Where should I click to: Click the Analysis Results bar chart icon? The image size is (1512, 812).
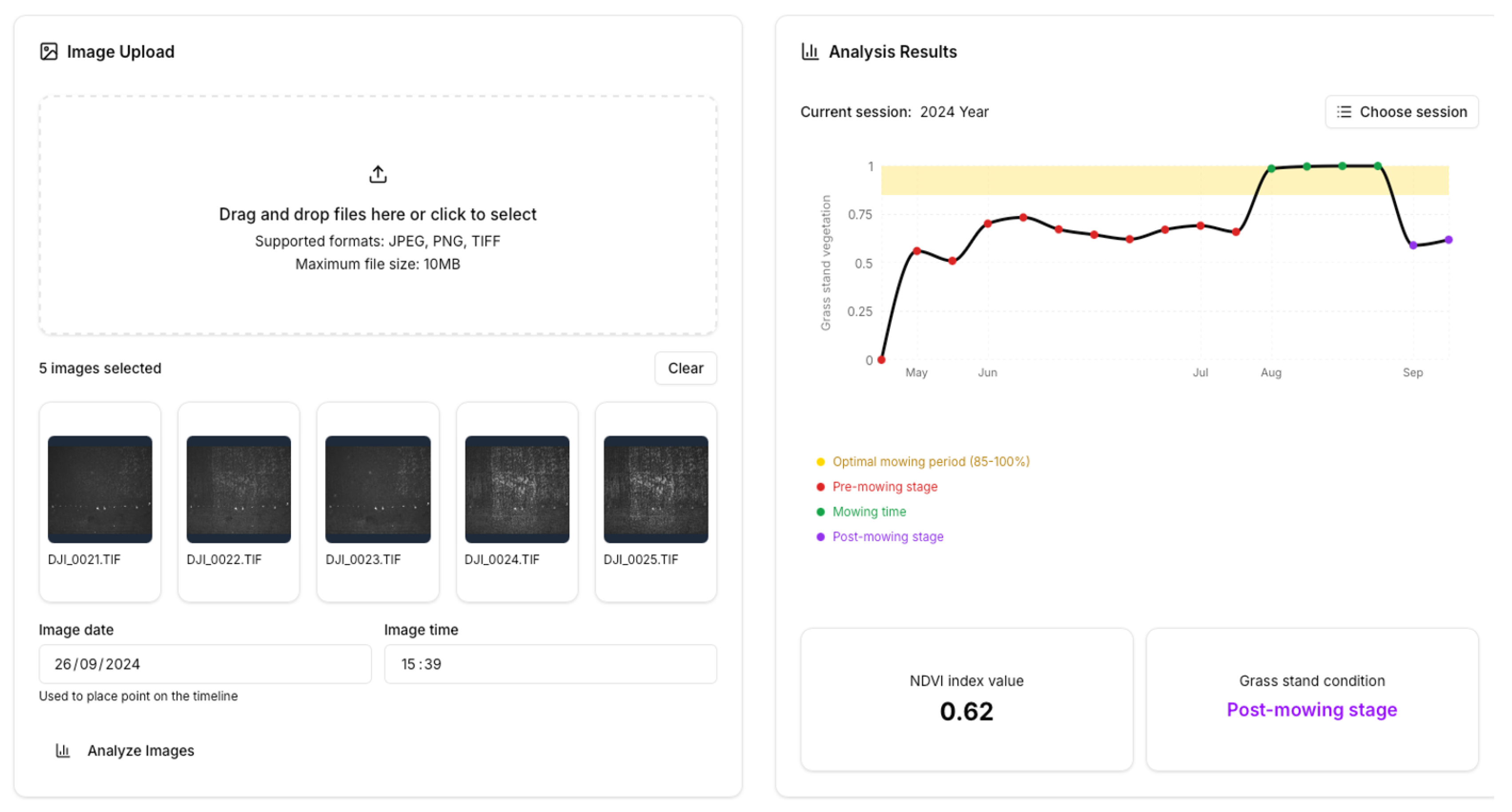click(810, 52)
